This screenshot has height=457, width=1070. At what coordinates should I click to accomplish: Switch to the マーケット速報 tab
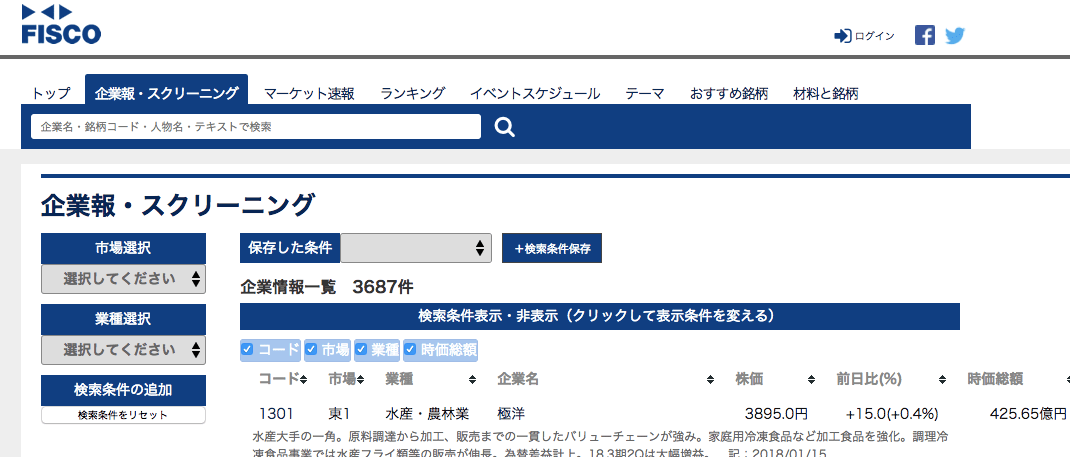pyautogui.click(x=309, y=94)
